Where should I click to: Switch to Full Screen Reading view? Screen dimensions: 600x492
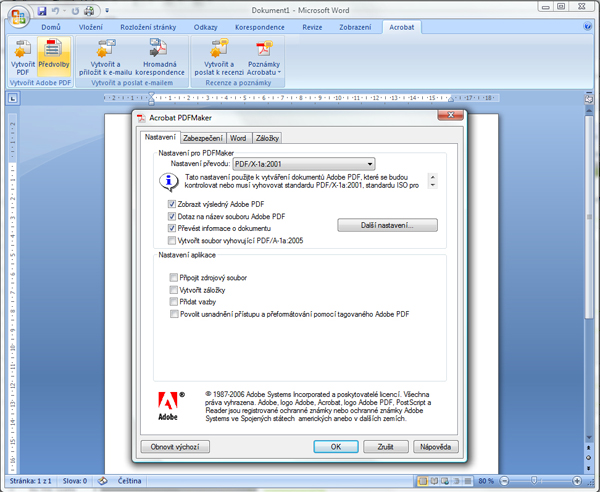(434, 481)
